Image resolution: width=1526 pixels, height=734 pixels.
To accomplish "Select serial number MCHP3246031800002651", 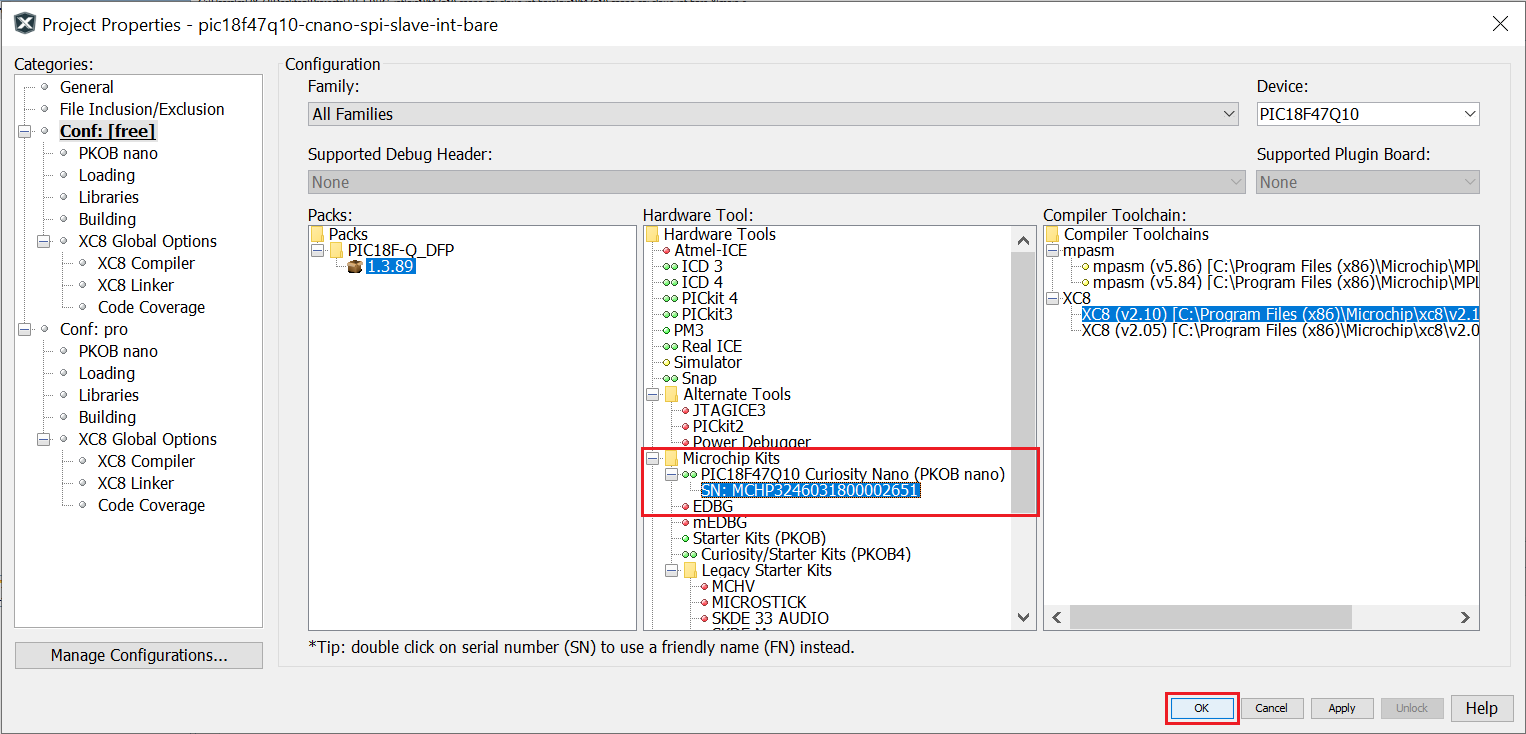I will (810, 490).
